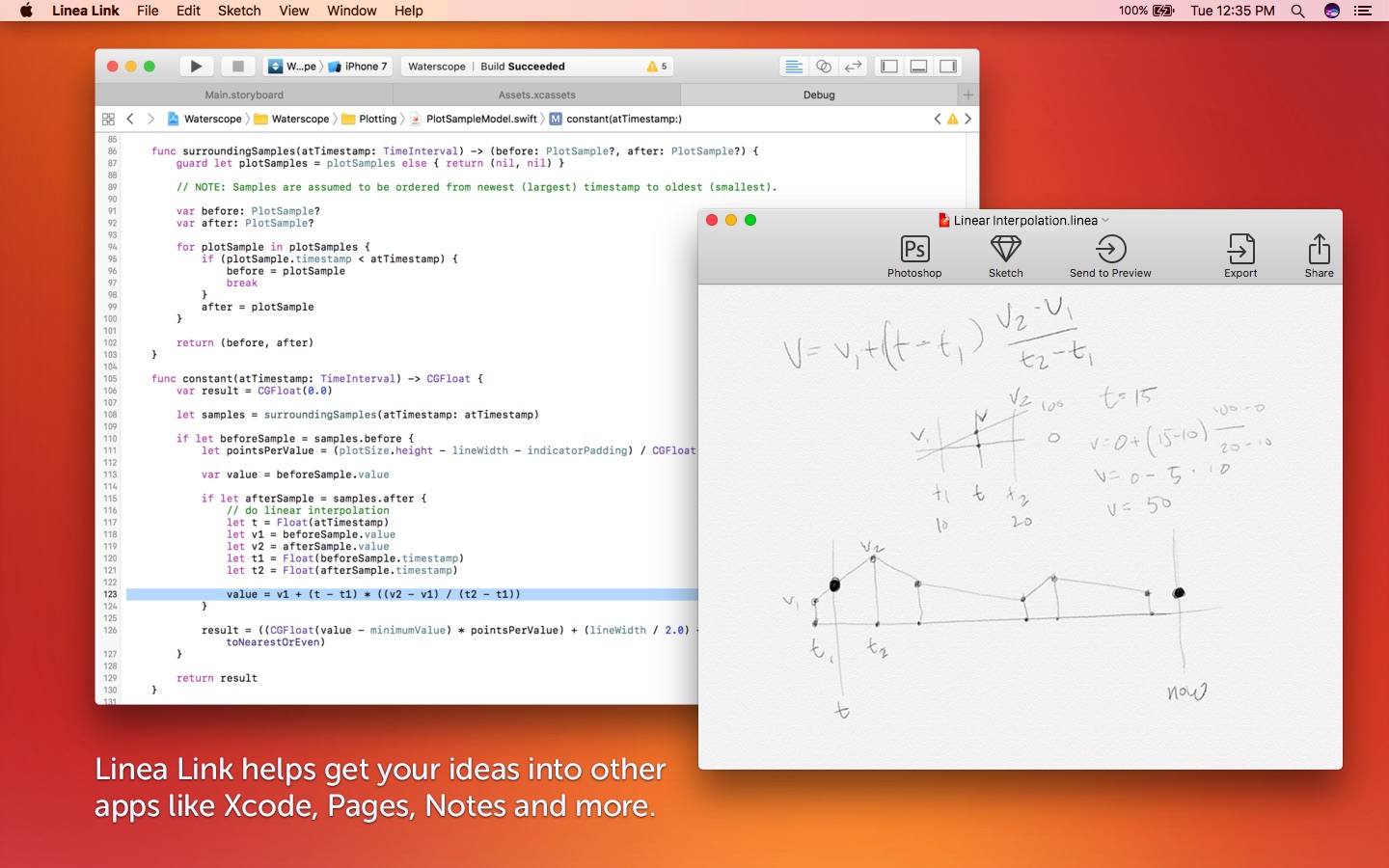Add a new Xcode editor tab

coord(968,95)
